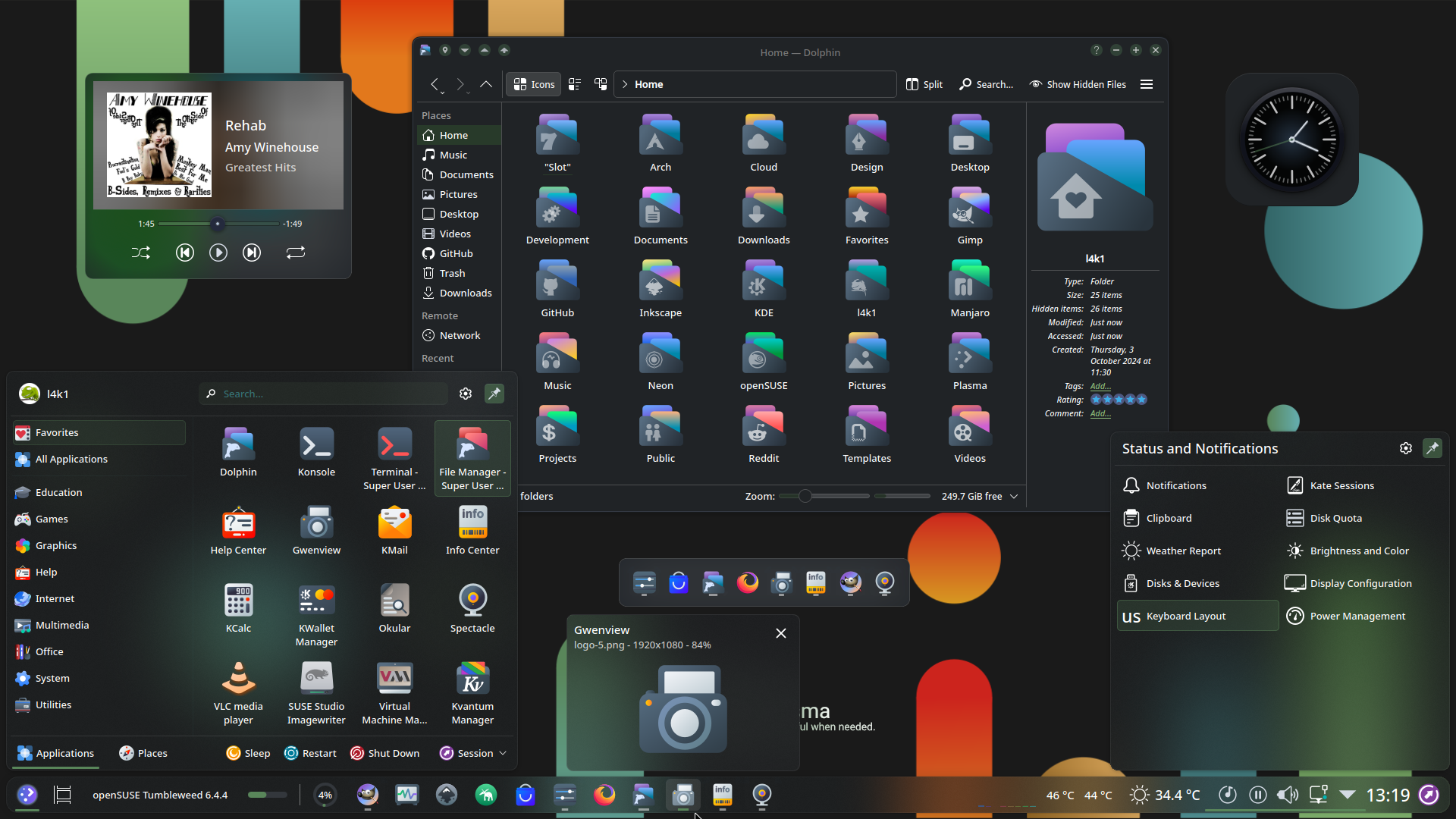Click Add link next to Comment
The width and height of the screenshot is (1456, 819).
1100,413
